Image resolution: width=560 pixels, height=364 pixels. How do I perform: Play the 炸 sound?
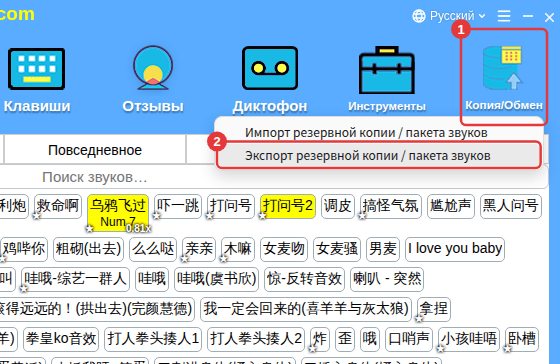coord(320,339)
